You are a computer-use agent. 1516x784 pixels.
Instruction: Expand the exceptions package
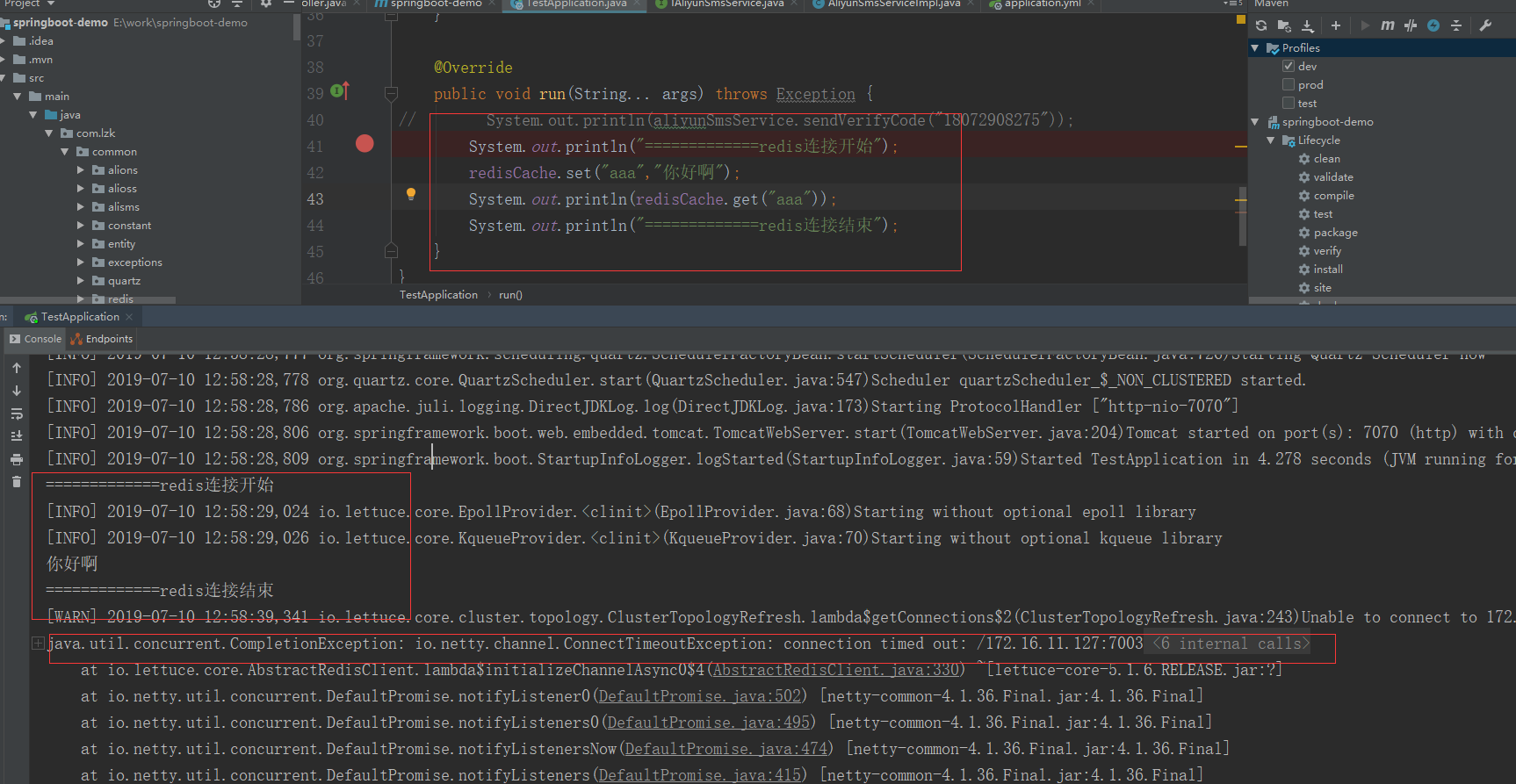point(80,263)
